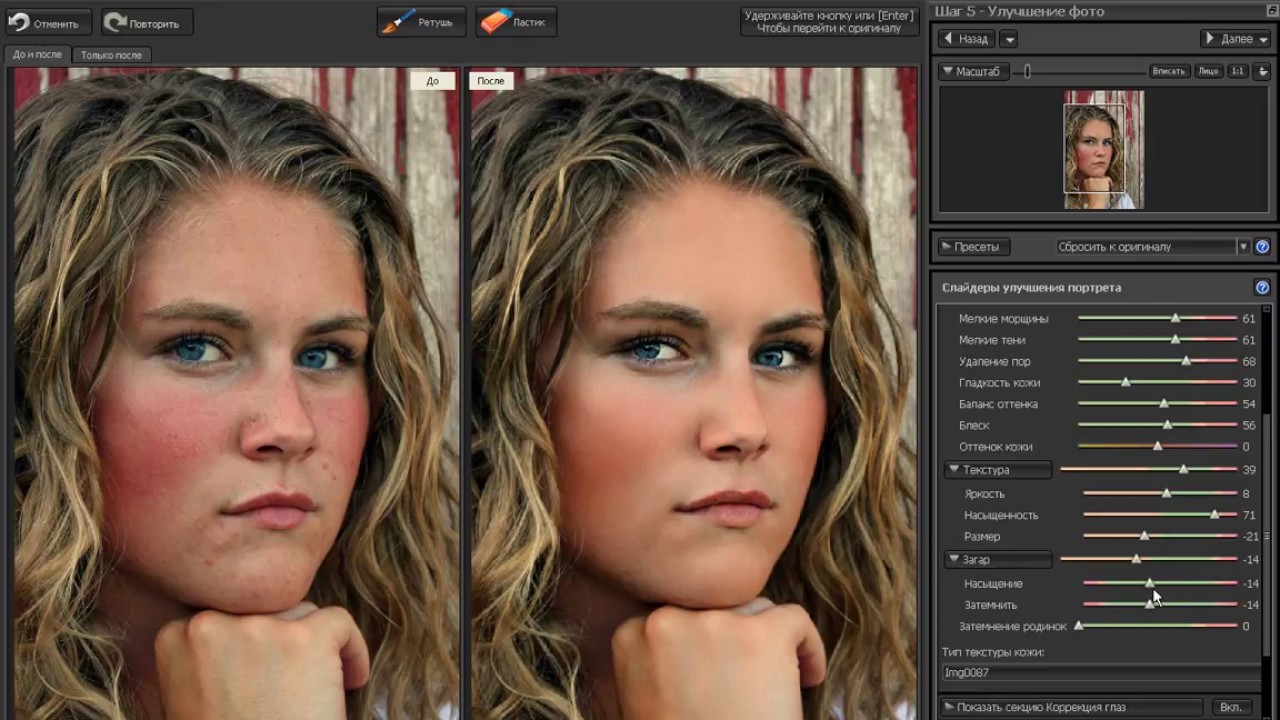Click the После label on right image

pyautogui.click(x=491, y=81)
